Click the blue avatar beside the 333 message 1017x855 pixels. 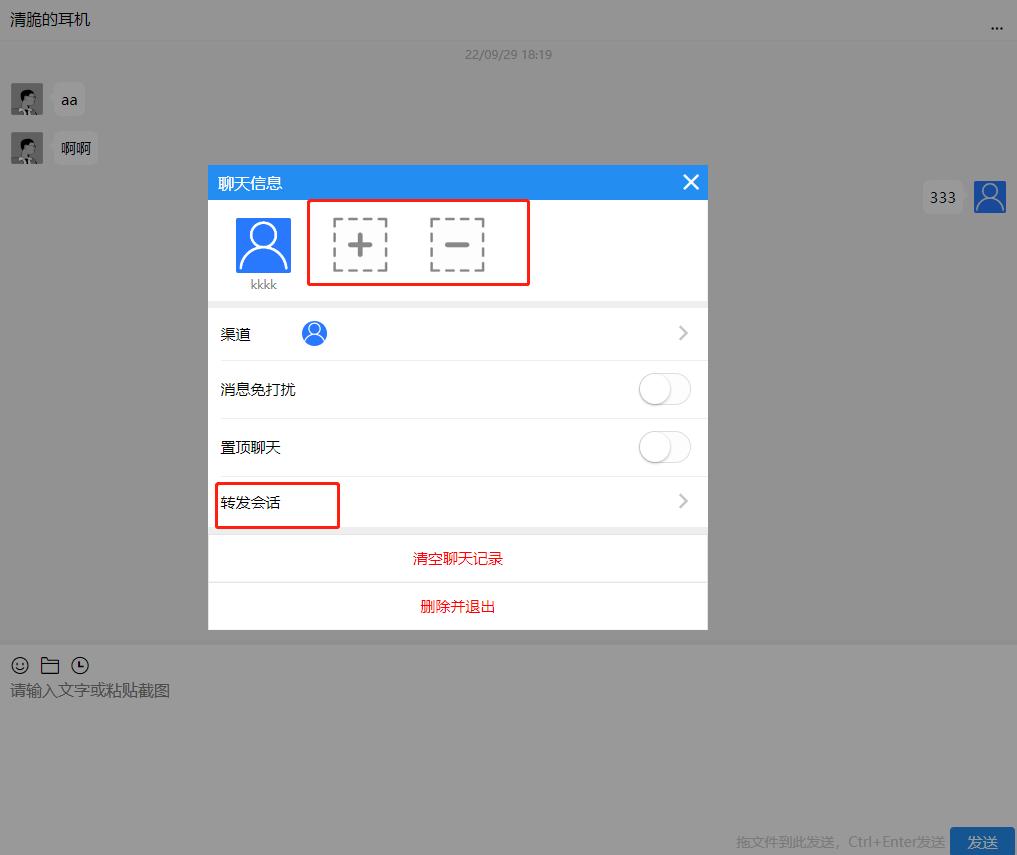tap(989, 197)
